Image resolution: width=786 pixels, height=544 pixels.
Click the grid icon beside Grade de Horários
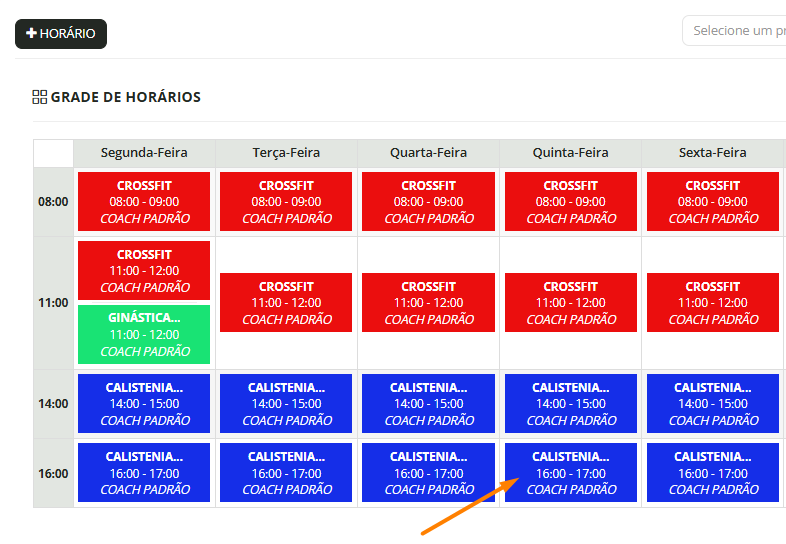[40, 97]
